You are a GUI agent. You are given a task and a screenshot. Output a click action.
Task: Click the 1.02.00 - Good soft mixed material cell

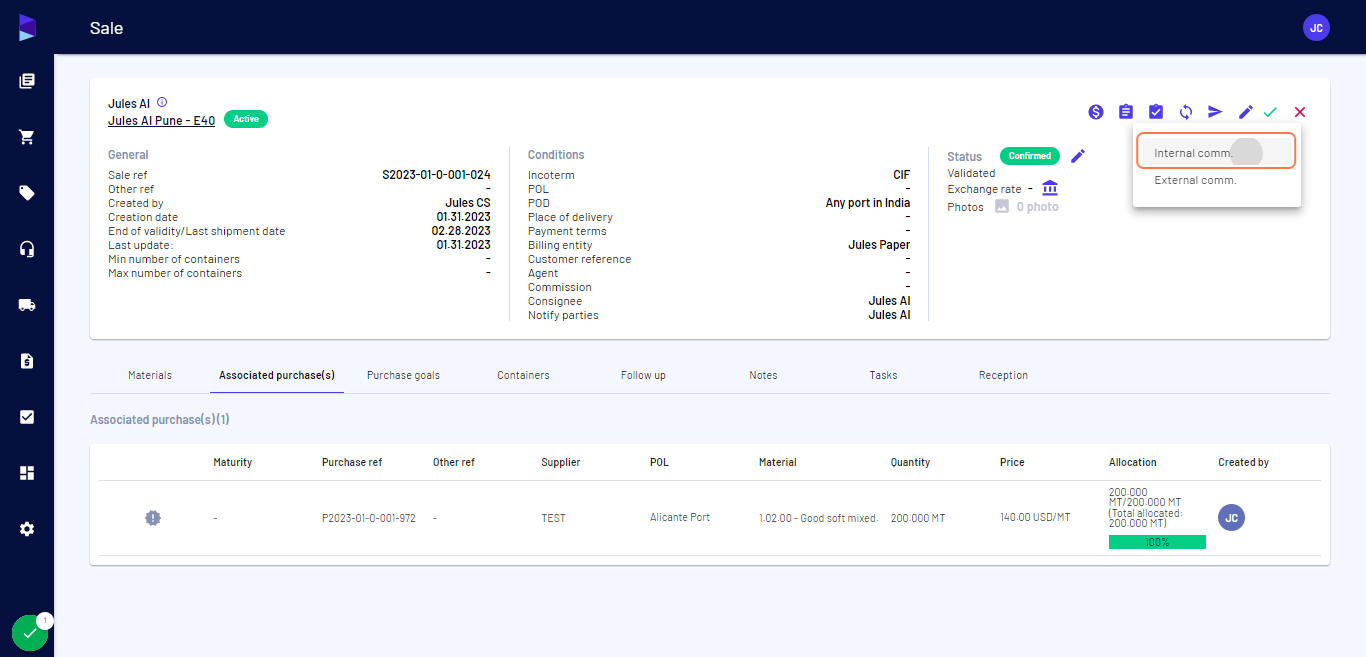click(818, 518)
